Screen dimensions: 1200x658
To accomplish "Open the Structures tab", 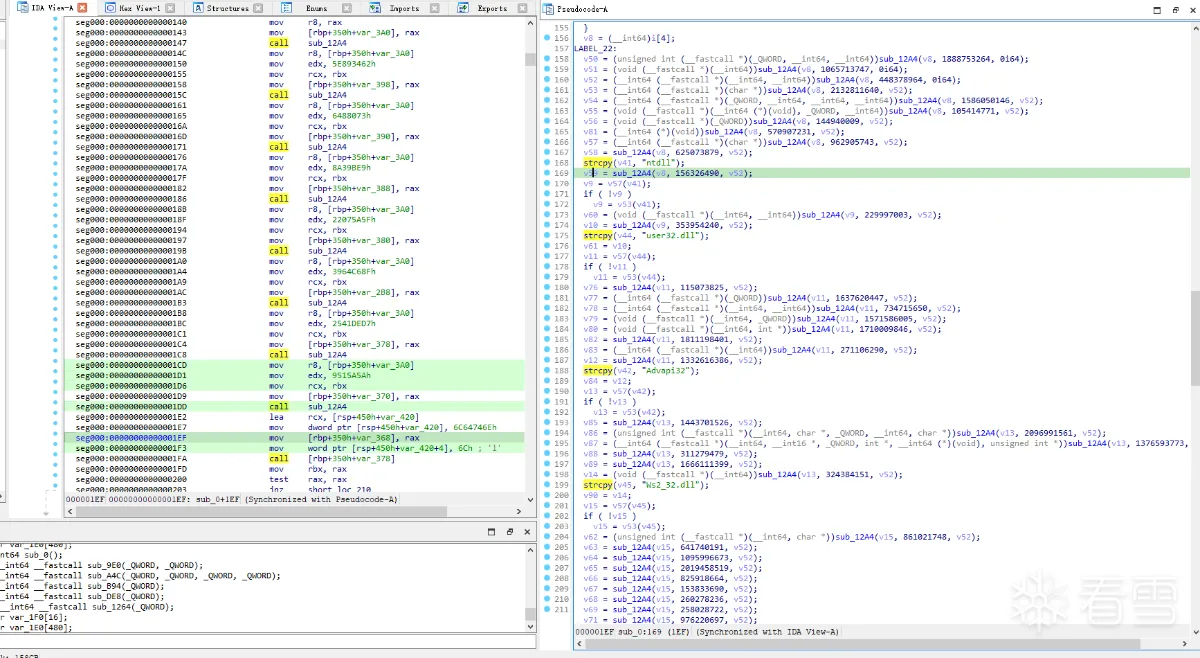I will (229, 8).
